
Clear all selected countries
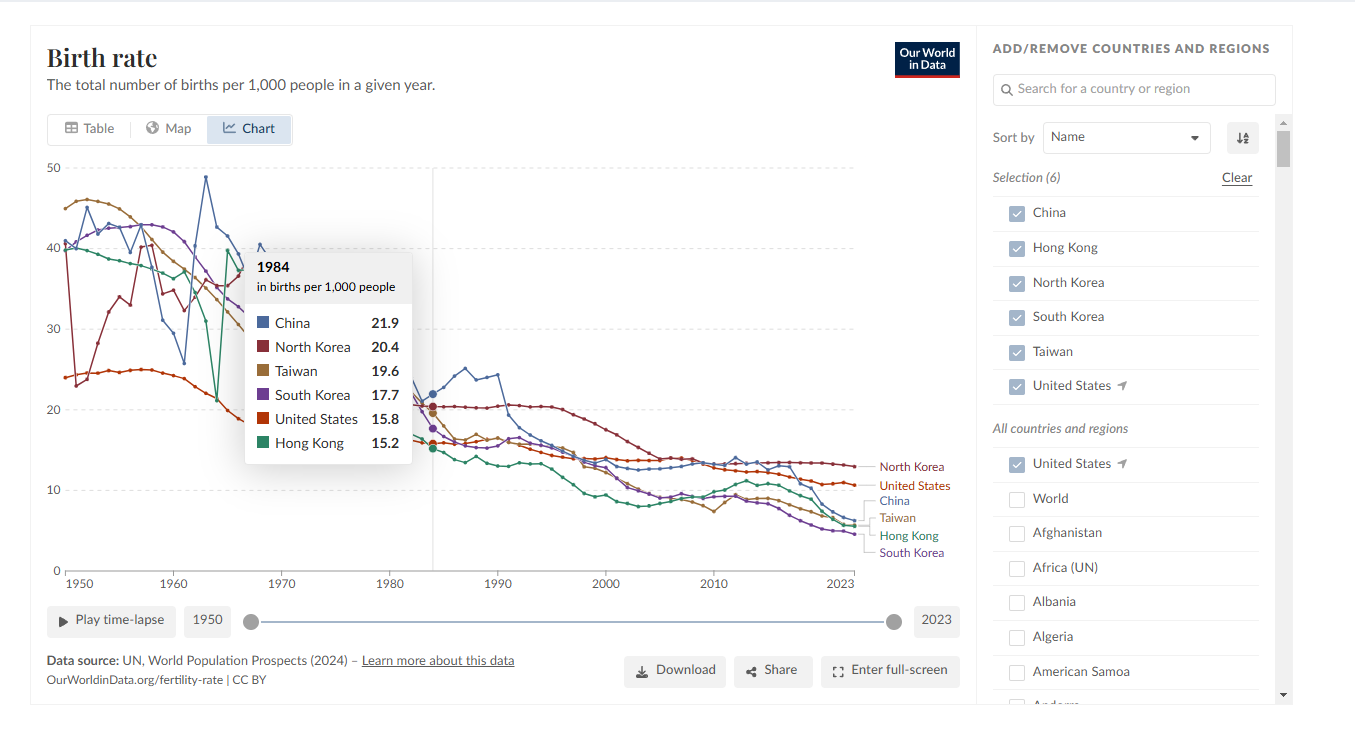click(x=1237, y=178)
